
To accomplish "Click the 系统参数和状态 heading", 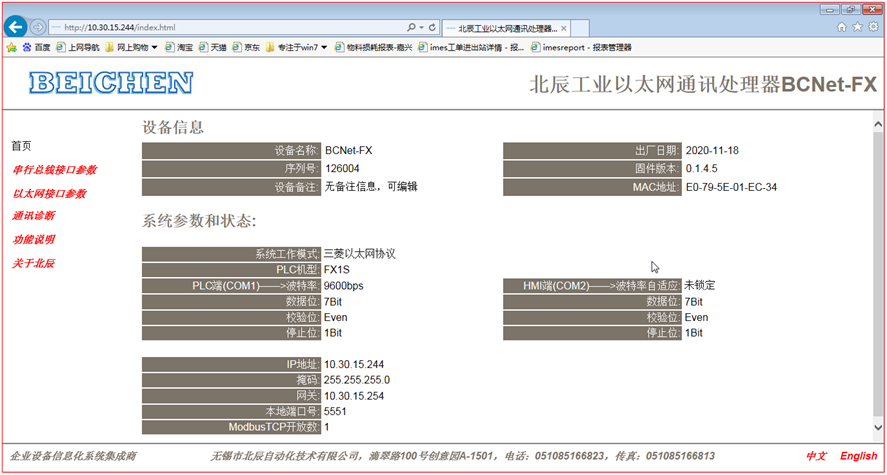I will tap(199, 221).
